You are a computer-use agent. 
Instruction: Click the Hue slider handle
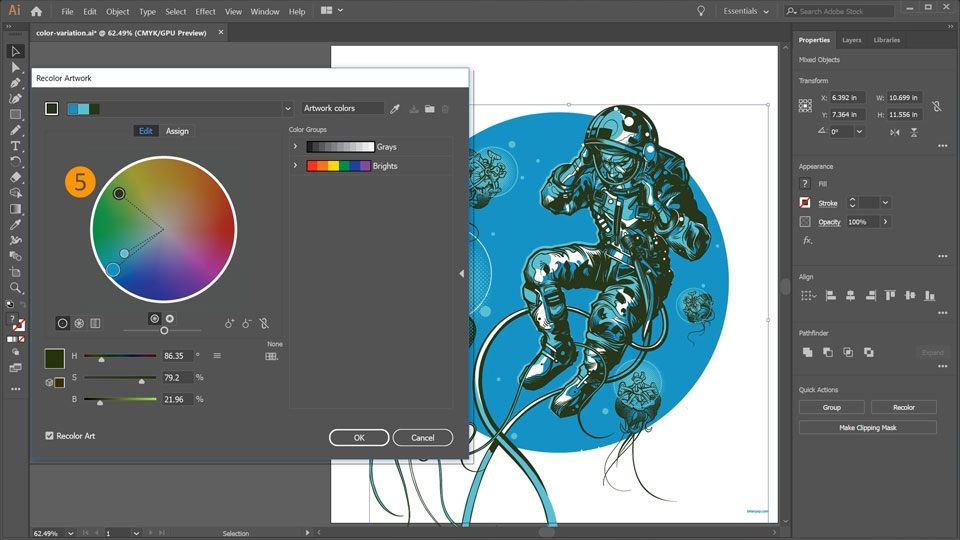(x=102, y=359)
